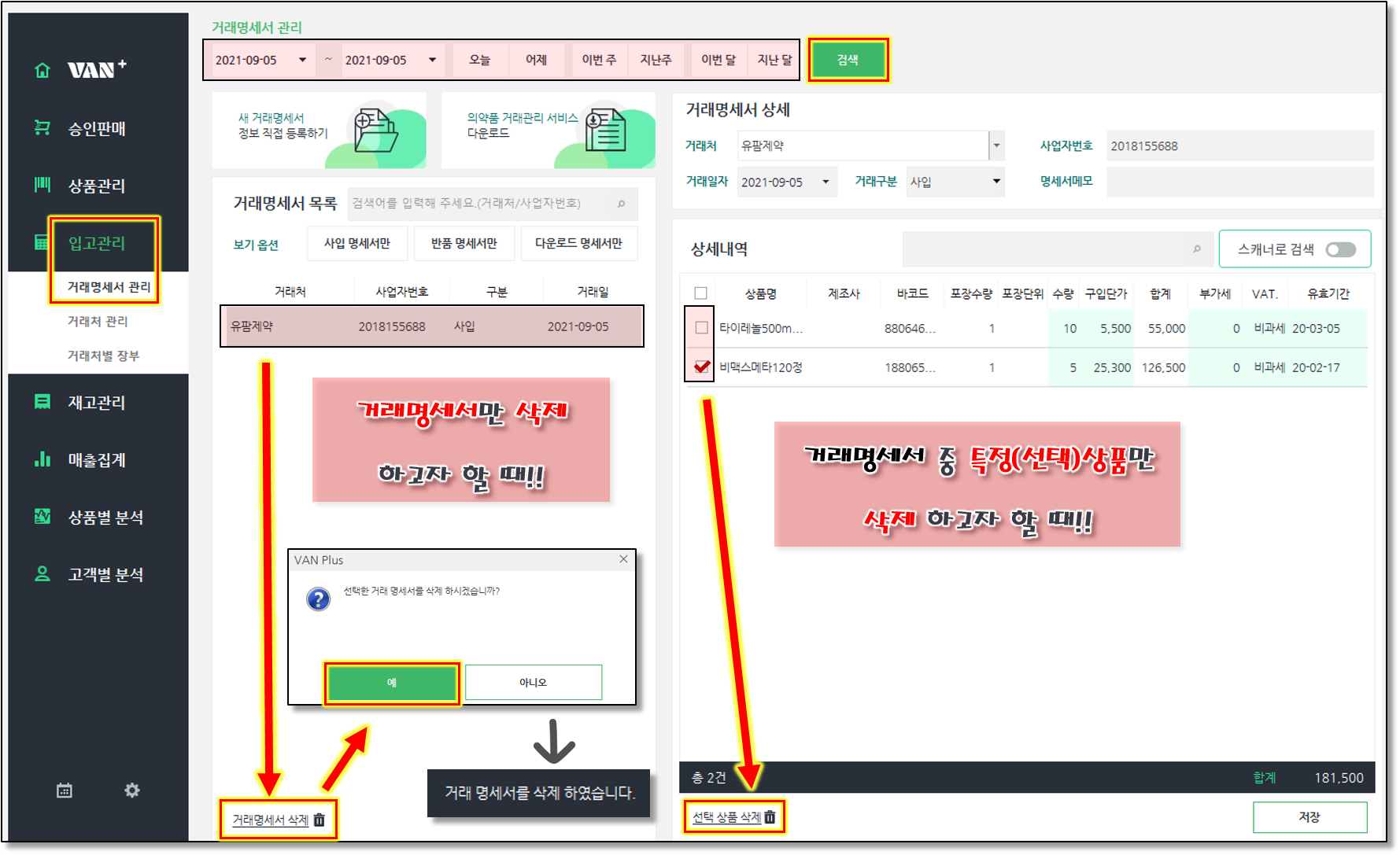Open the 거래처 유팜제약 dropdown arrow
1400x855 pixels.
996,146
